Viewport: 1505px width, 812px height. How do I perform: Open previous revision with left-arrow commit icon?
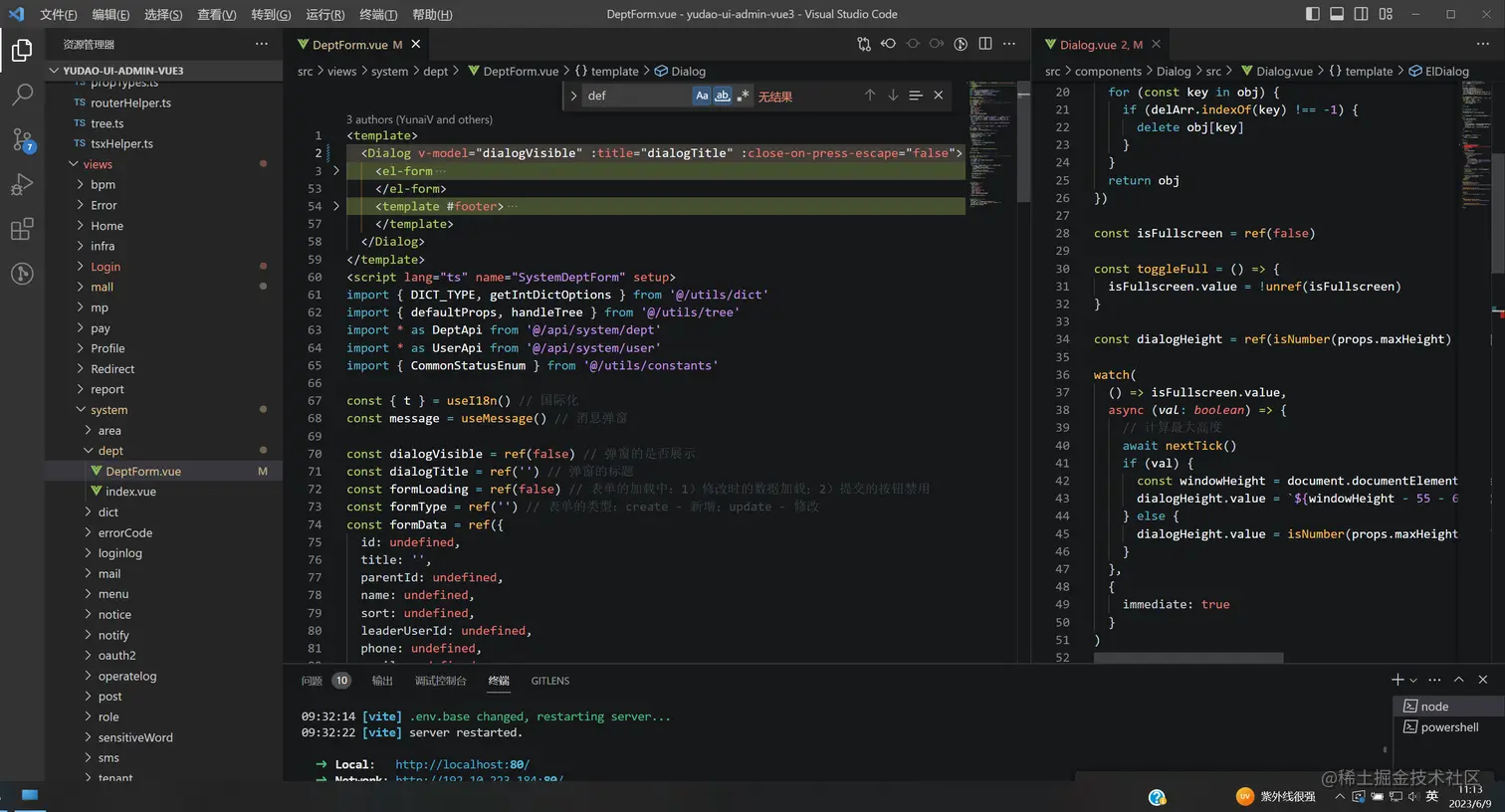pos(888,44)
